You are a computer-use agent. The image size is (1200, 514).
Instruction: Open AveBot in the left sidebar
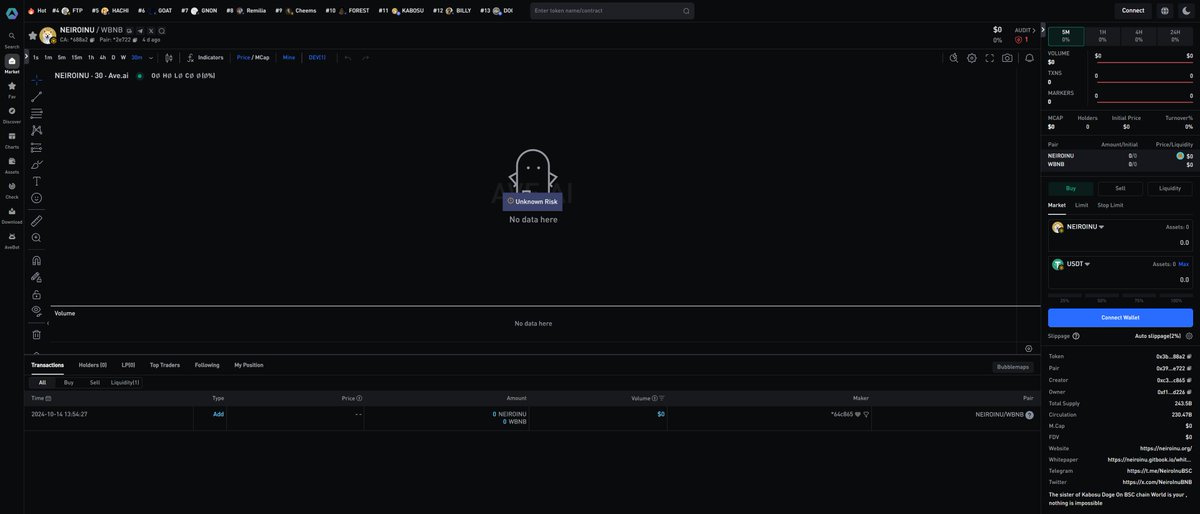pos(12,240)
